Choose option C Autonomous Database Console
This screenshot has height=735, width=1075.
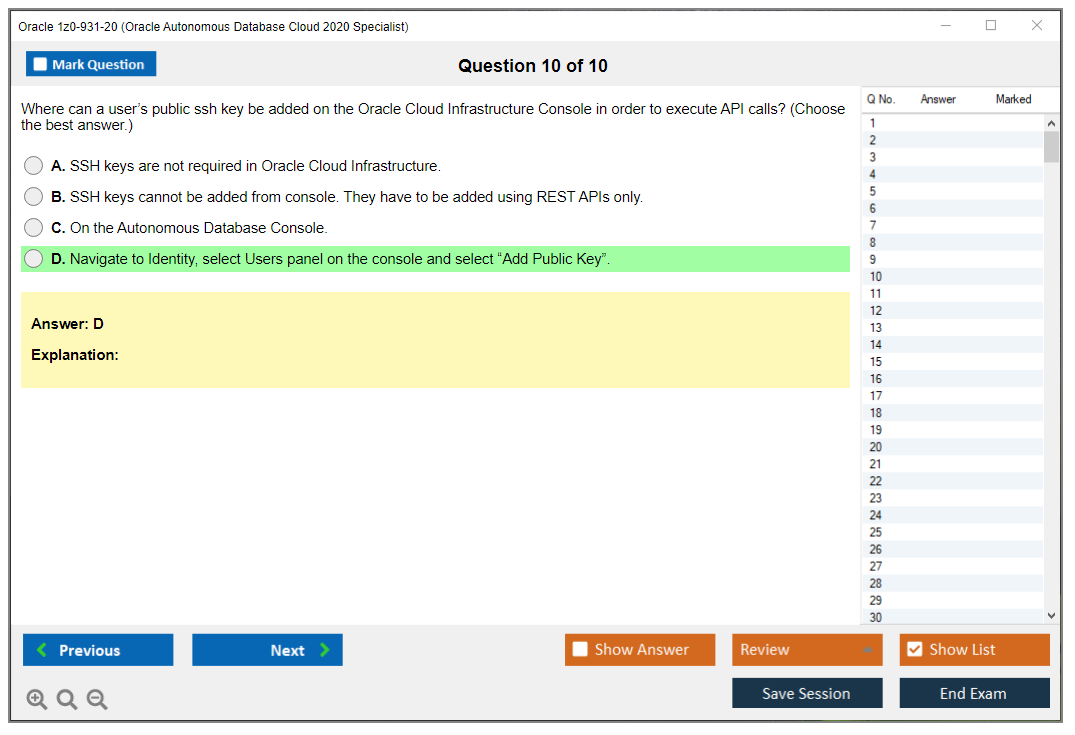pyautogui.click(x=34, y=228)
